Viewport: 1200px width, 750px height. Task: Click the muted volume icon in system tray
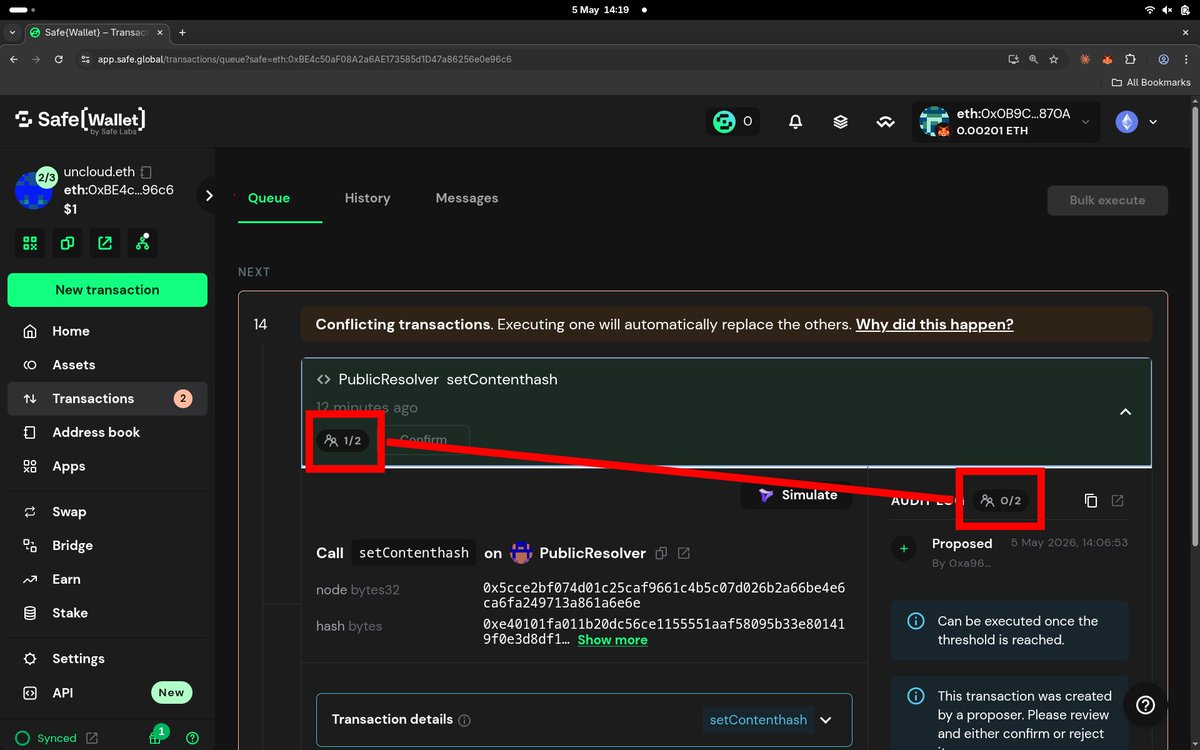pyautogui.click(x=1168, y=9)
